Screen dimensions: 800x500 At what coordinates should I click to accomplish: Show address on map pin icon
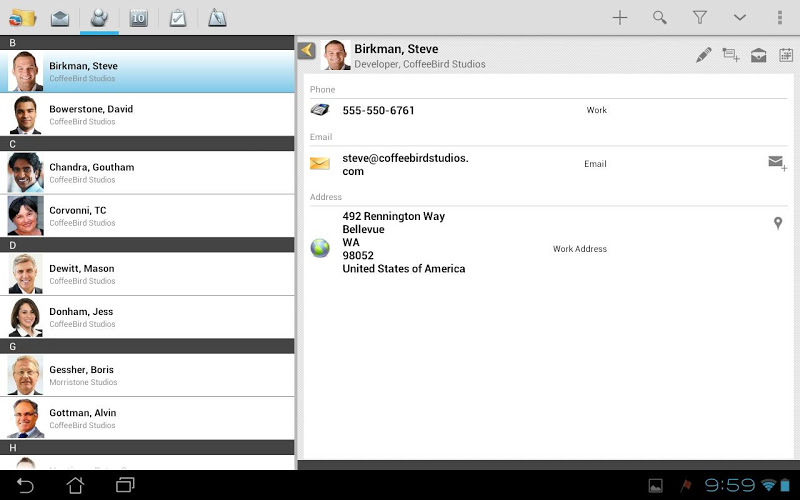(778, 223)
